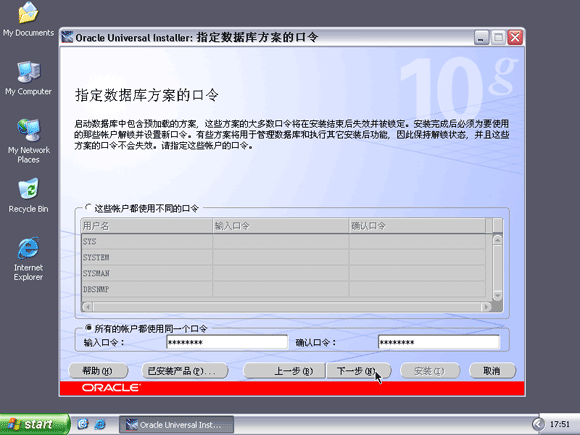This screenshot has height=435, width=580.
Task: Click the 用户名 column header
Action: click(146, 226)
